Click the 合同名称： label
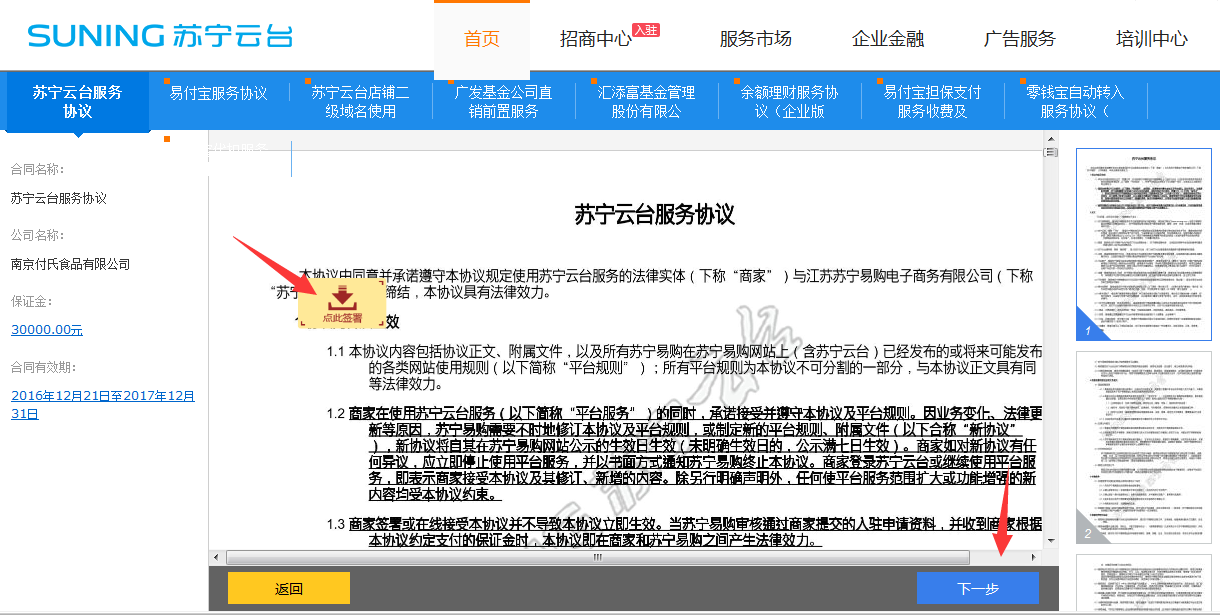This screenshot has width=1220, height=615. (x=38, y=169)
